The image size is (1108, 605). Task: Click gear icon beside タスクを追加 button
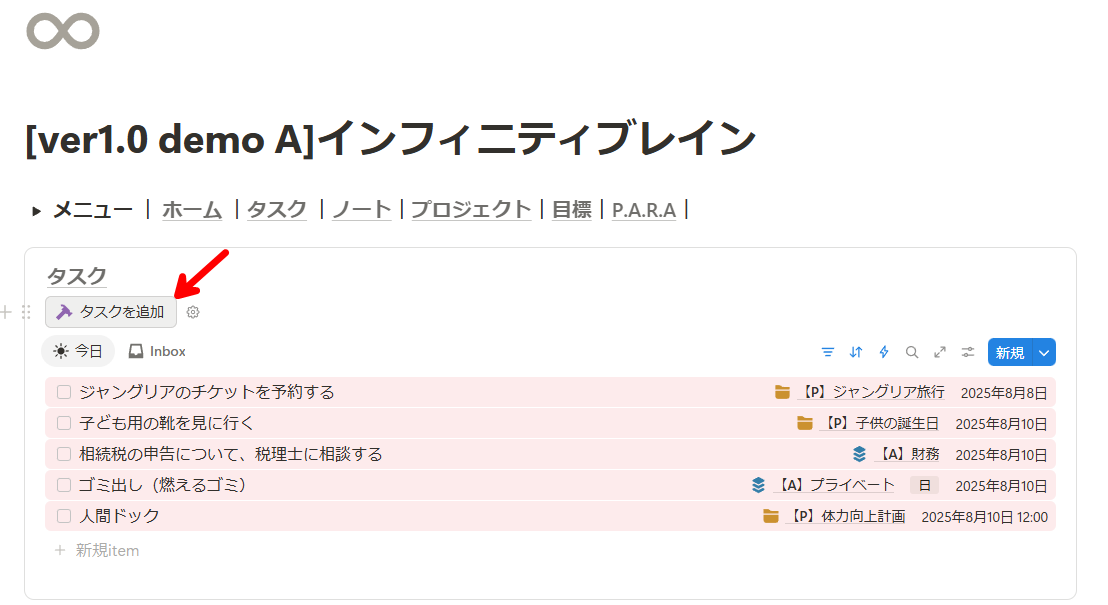[x=193, y=312]
